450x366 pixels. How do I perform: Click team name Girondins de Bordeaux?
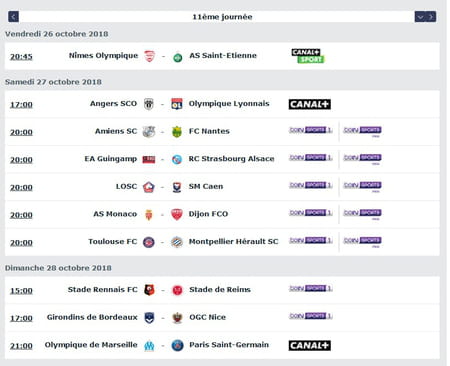point(92,317)
